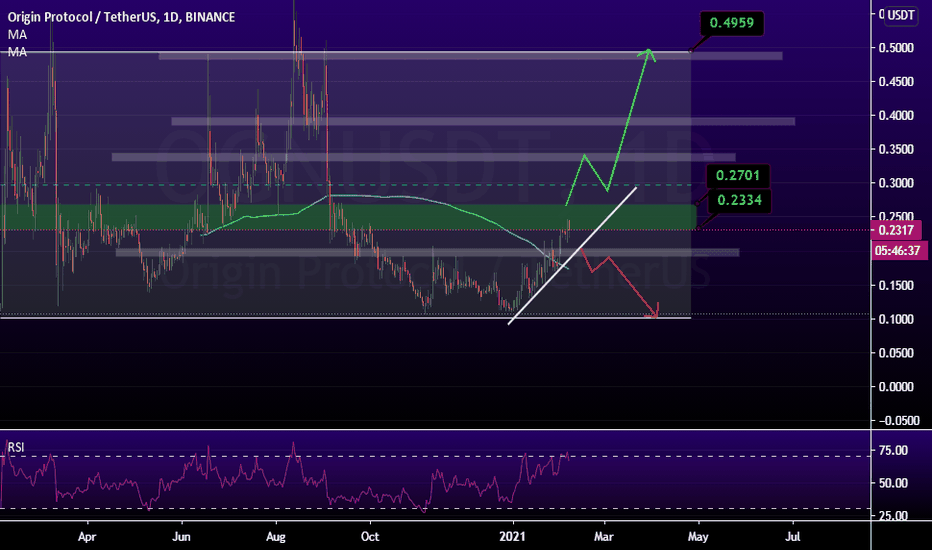The width and height of the screenshot is (932, 550).
Task: Click the 0.2701 price label
Action: pyautogui.click(x=738, y=175)
